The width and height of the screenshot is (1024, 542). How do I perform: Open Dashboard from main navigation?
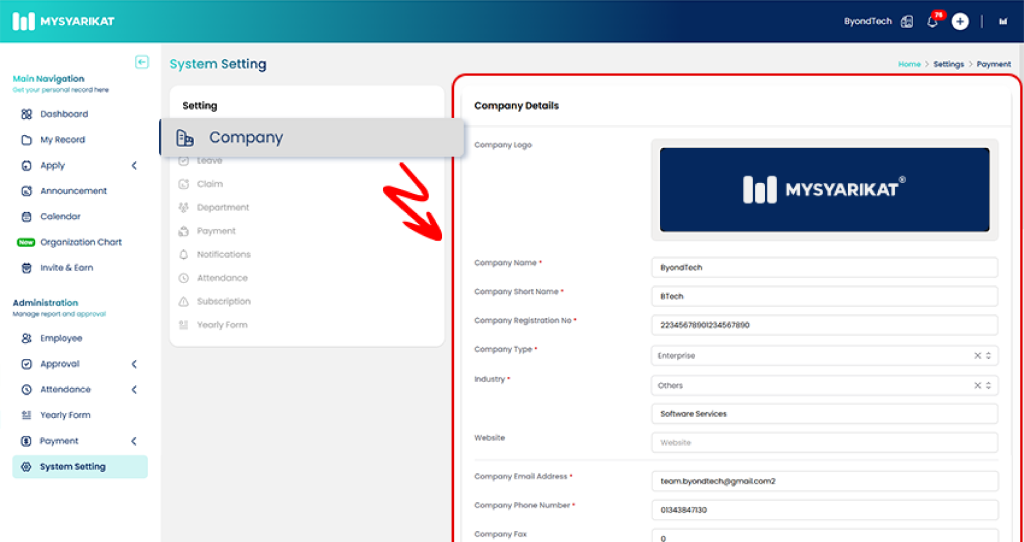point(64,114)
